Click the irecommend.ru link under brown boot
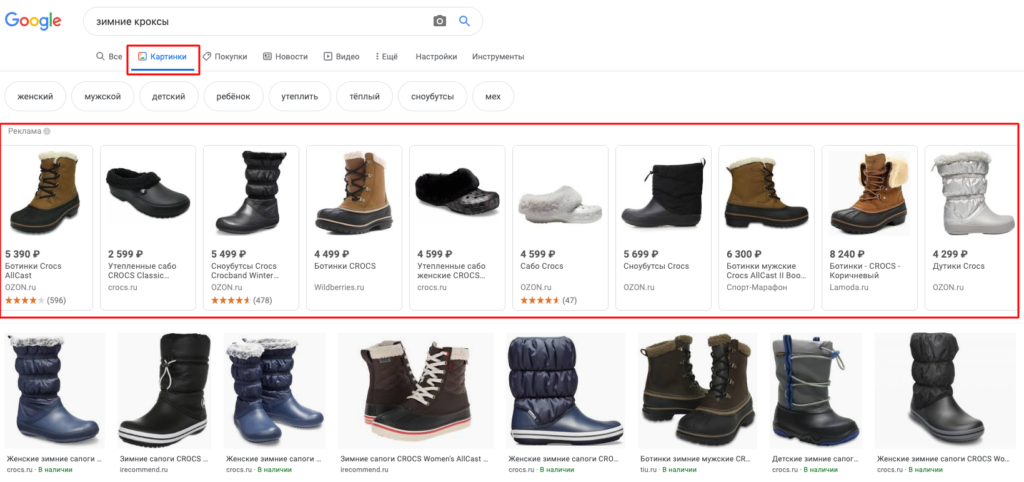 tap(364, 470)
